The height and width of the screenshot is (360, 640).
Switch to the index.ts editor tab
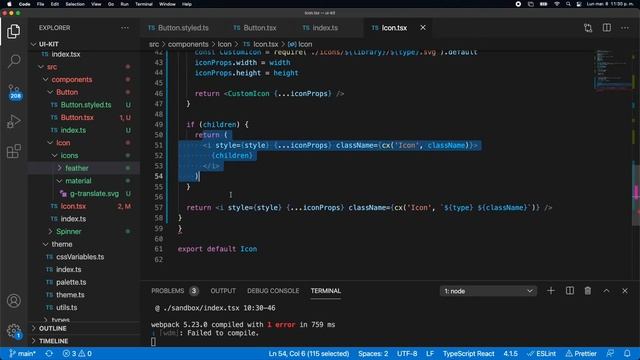tap(325, 28)
